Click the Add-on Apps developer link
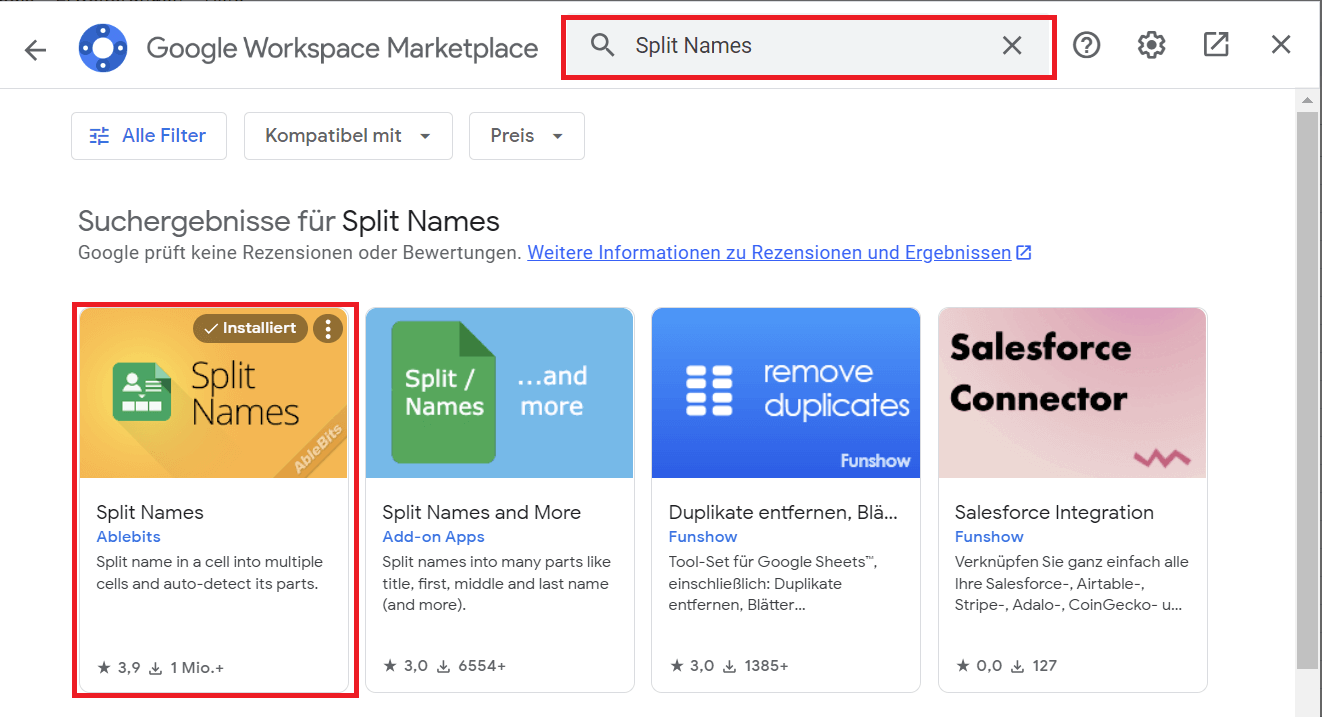 [x=433, y=537]
